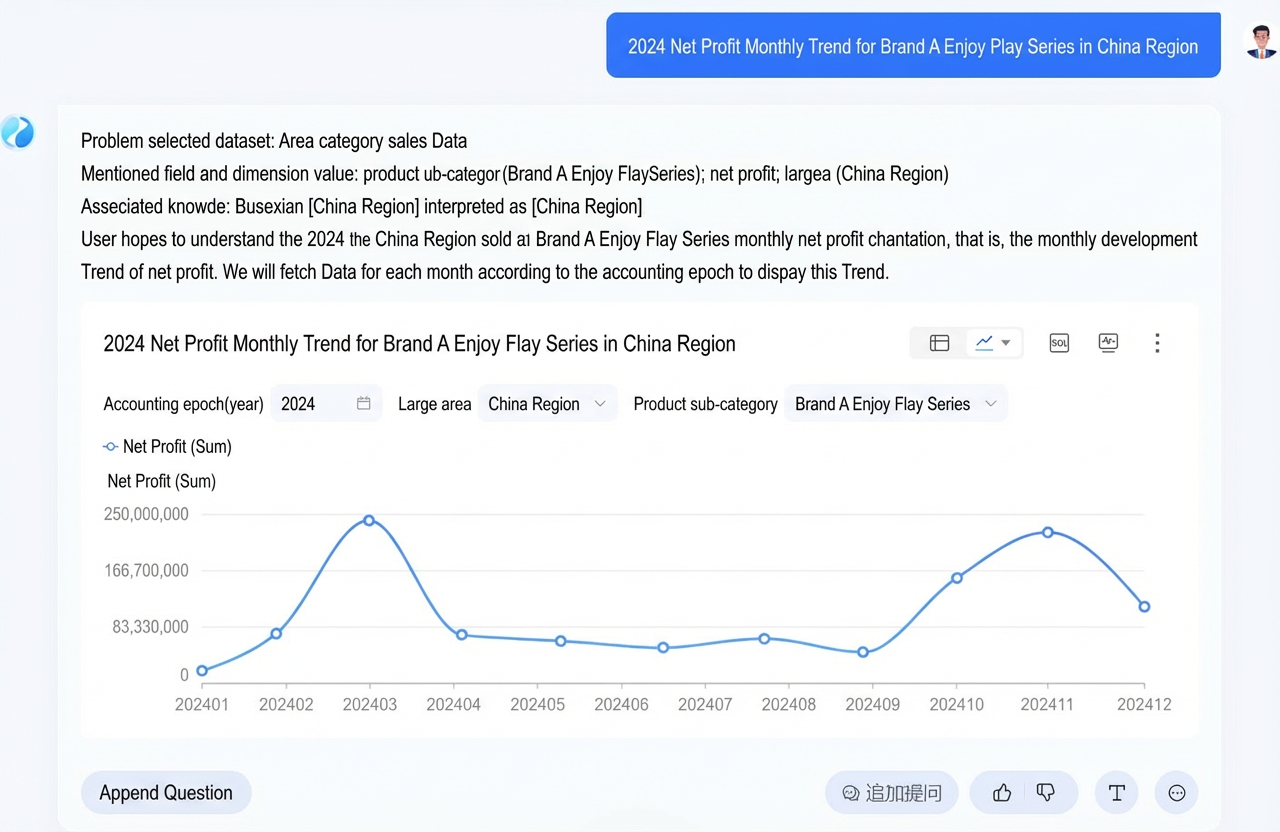The width and height of the screenshot is (1280, 832).
Task: Open the SQL view icon
Action: coord(1059,343)
